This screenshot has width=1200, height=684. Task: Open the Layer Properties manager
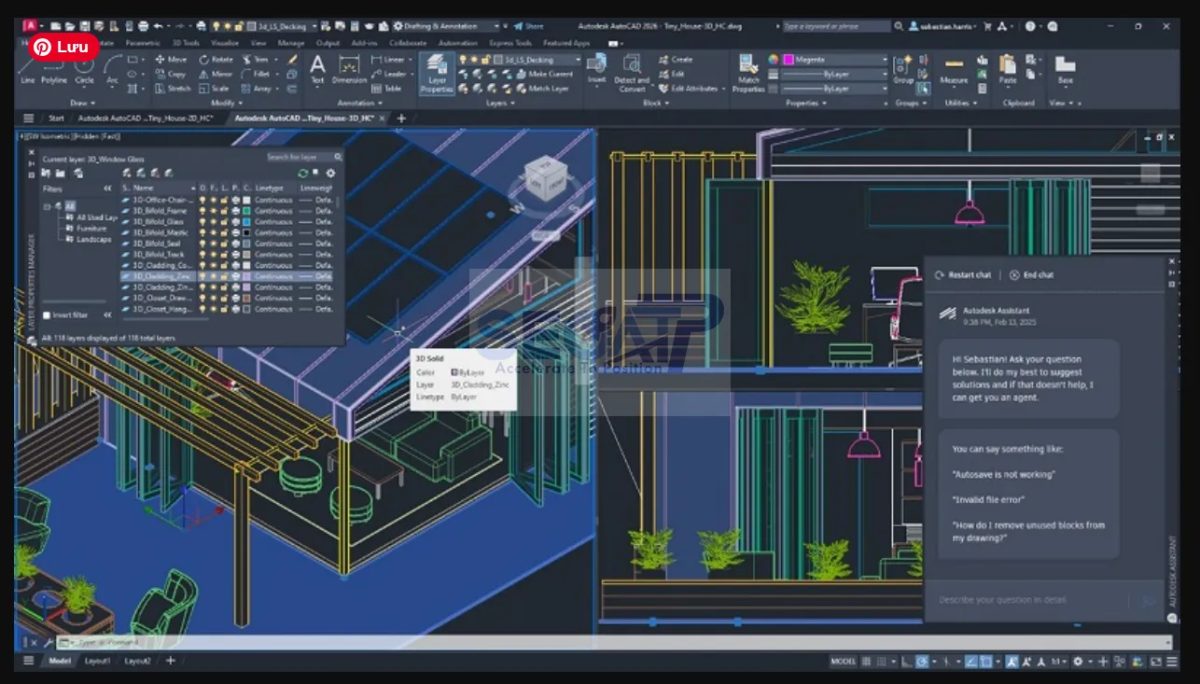[x=436, y=72]
